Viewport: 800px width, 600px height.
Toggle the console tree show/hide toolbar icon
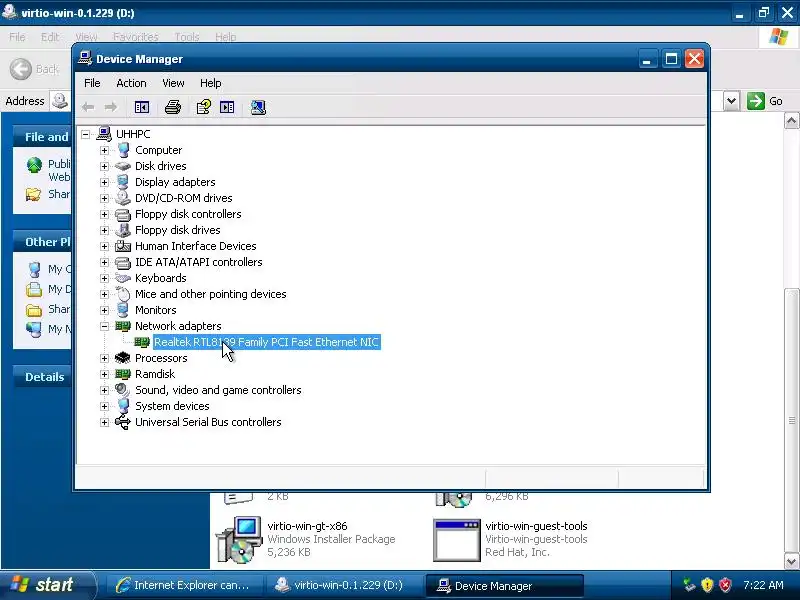pyautogui.click(x=141, y=107)
